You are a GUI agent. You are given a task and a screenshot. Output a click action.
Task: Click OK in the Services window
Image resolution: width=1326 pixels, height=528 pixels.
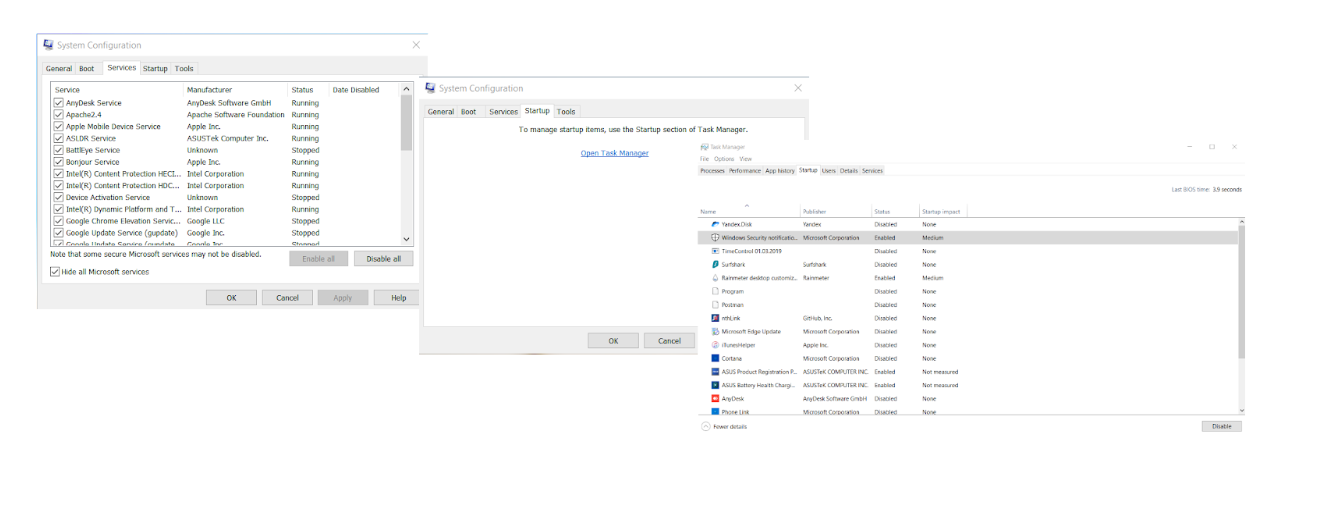231,298
